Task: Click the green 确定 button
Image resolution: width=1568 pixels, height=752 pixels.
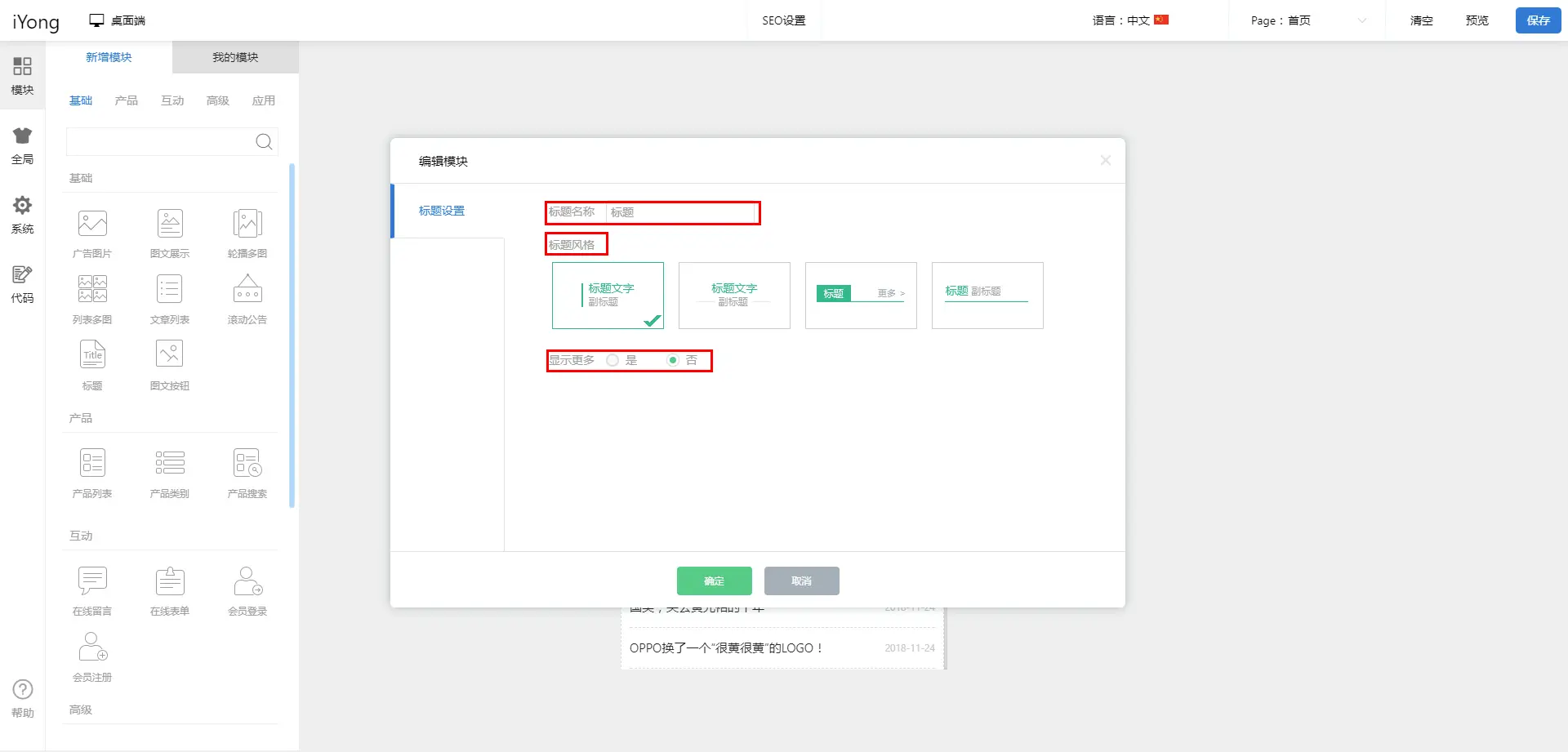Action: [x=714, y=581]
